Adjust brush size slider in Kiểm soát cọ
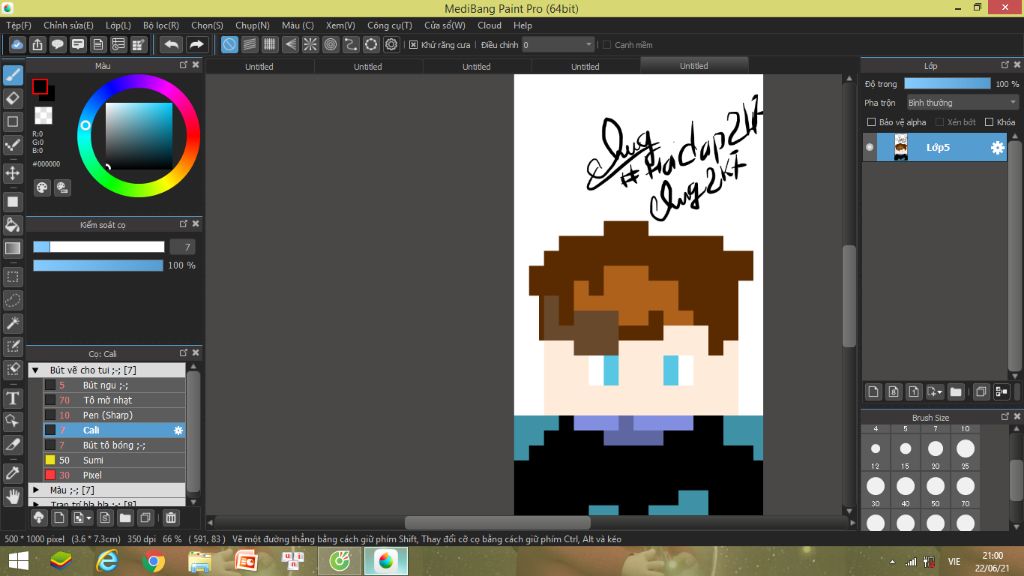This screenshot has height=576, width=1024. [x=99, y=247]
